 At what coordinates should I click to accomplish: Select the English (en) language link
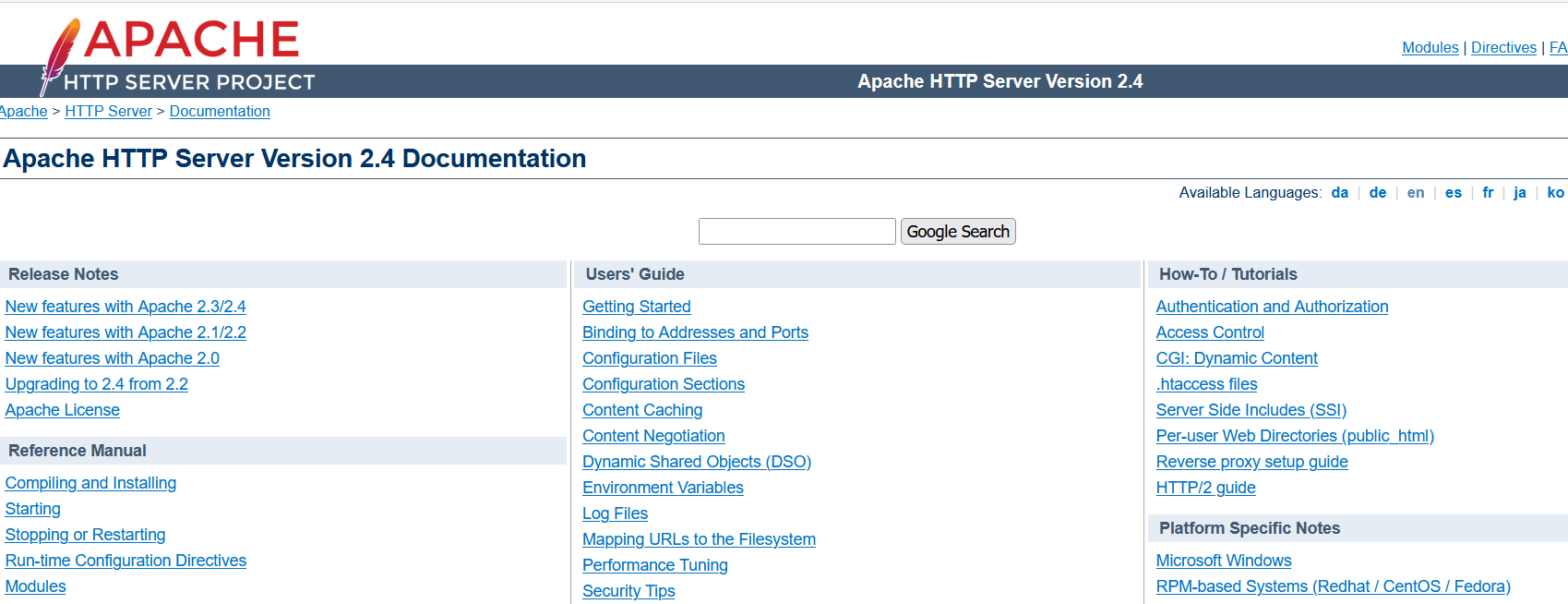pos(1416,192)
